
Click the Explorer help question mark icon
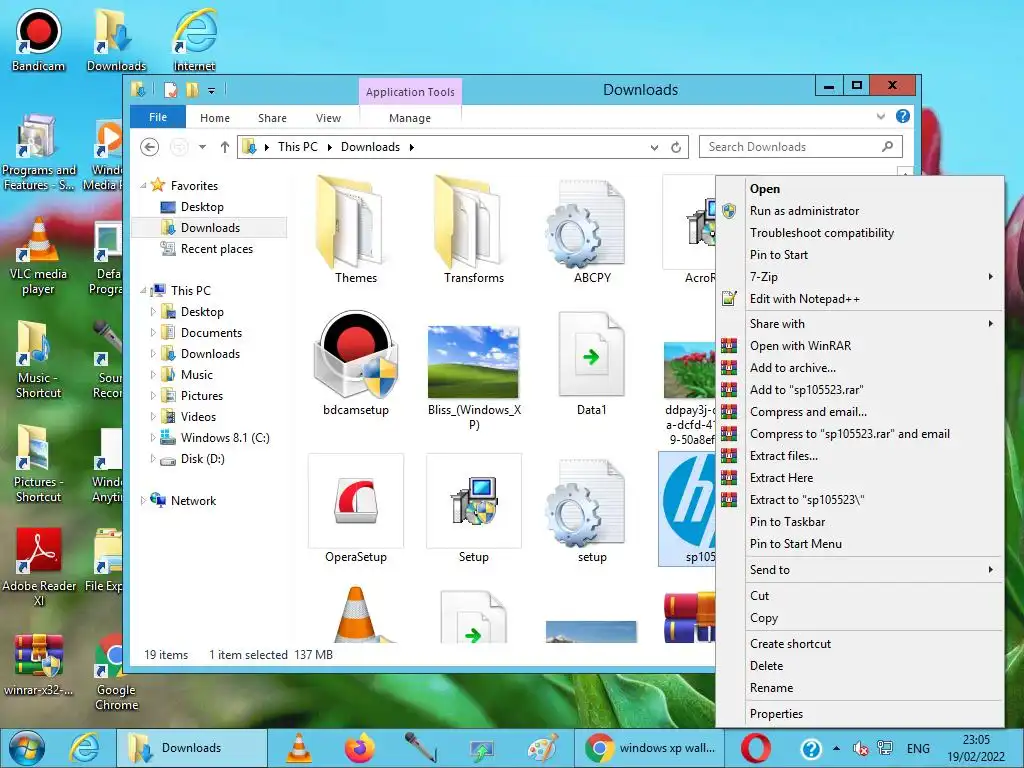tap(903, 116)
